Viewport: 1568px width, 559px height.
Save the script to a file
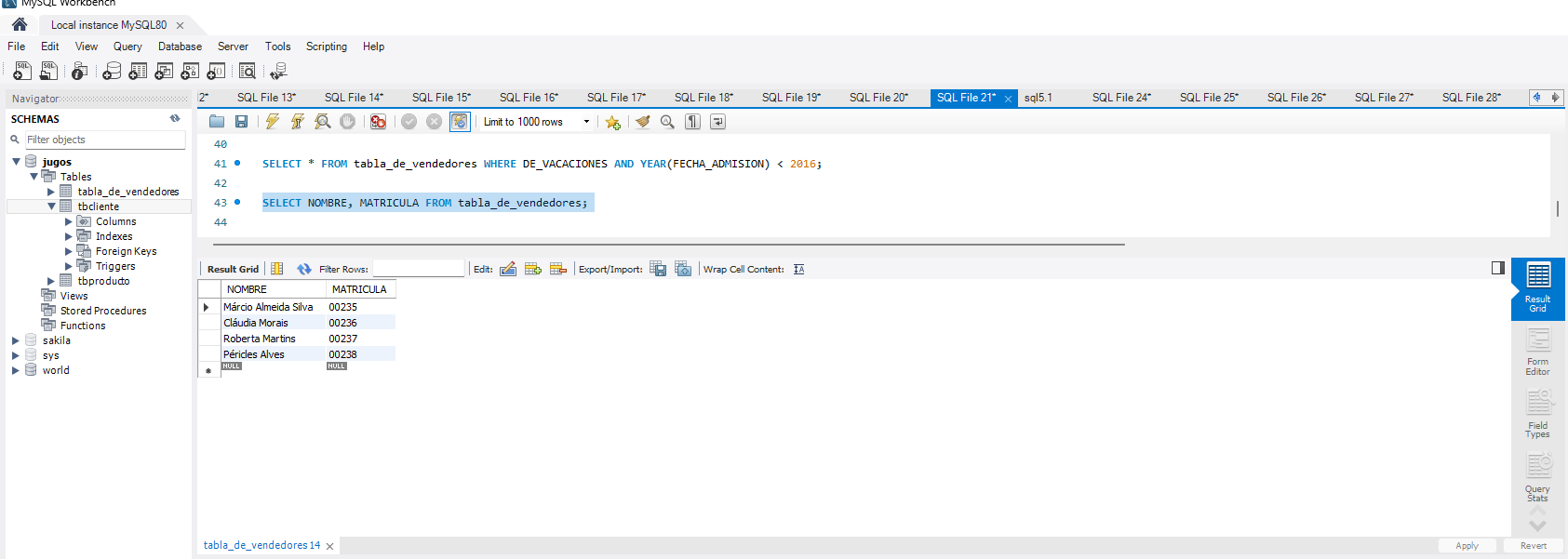click(x=241, y=121)
